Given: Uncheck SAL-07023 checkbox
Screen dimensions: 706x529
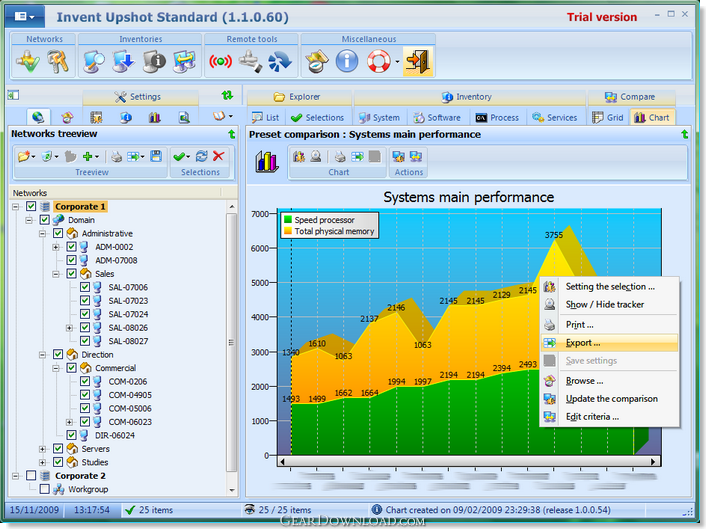Looking at the screenshot, I should pyautogui.click(x=85, y=300).
